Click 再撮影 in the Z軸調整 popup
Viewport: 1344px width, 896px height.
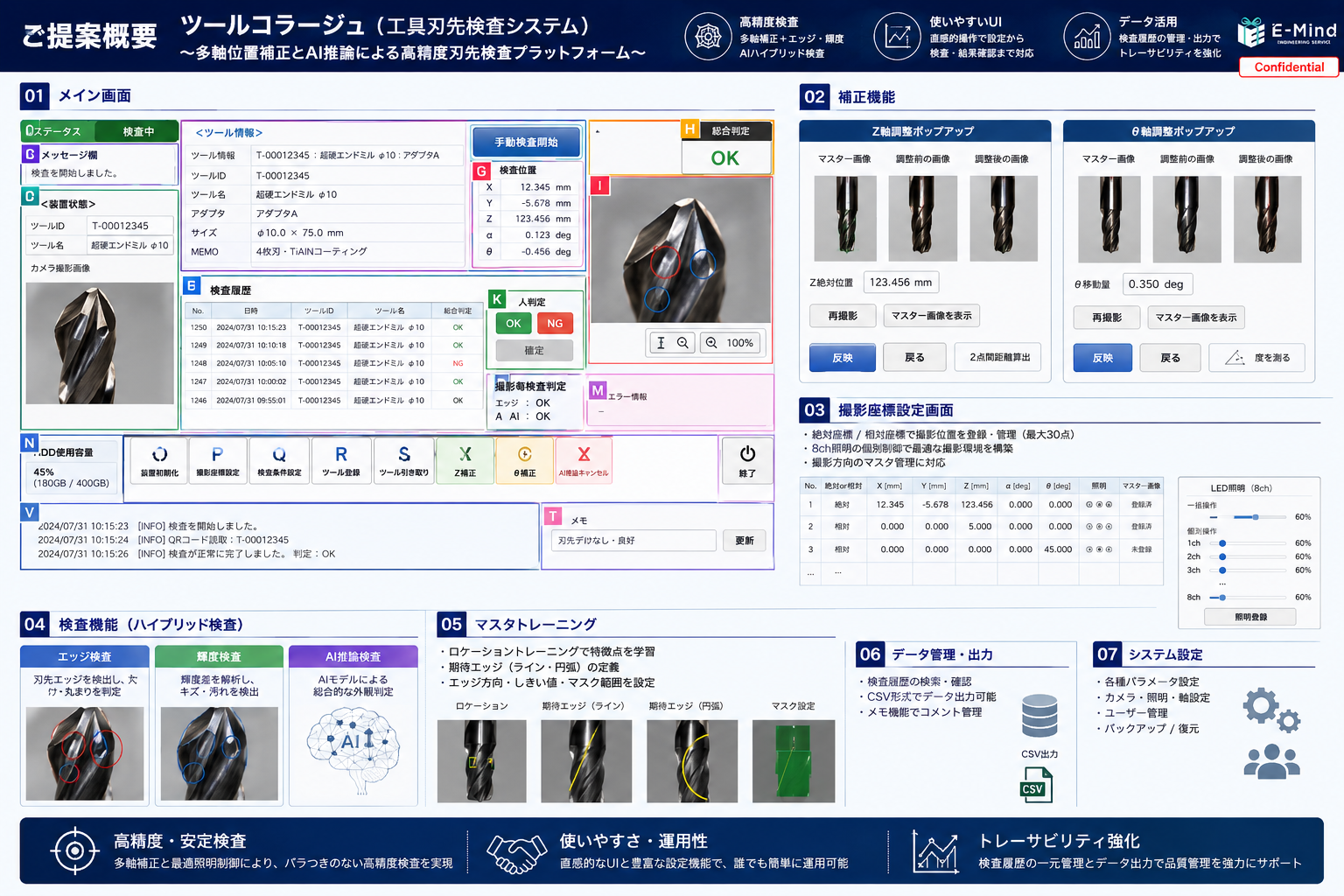tap(843, 316)
